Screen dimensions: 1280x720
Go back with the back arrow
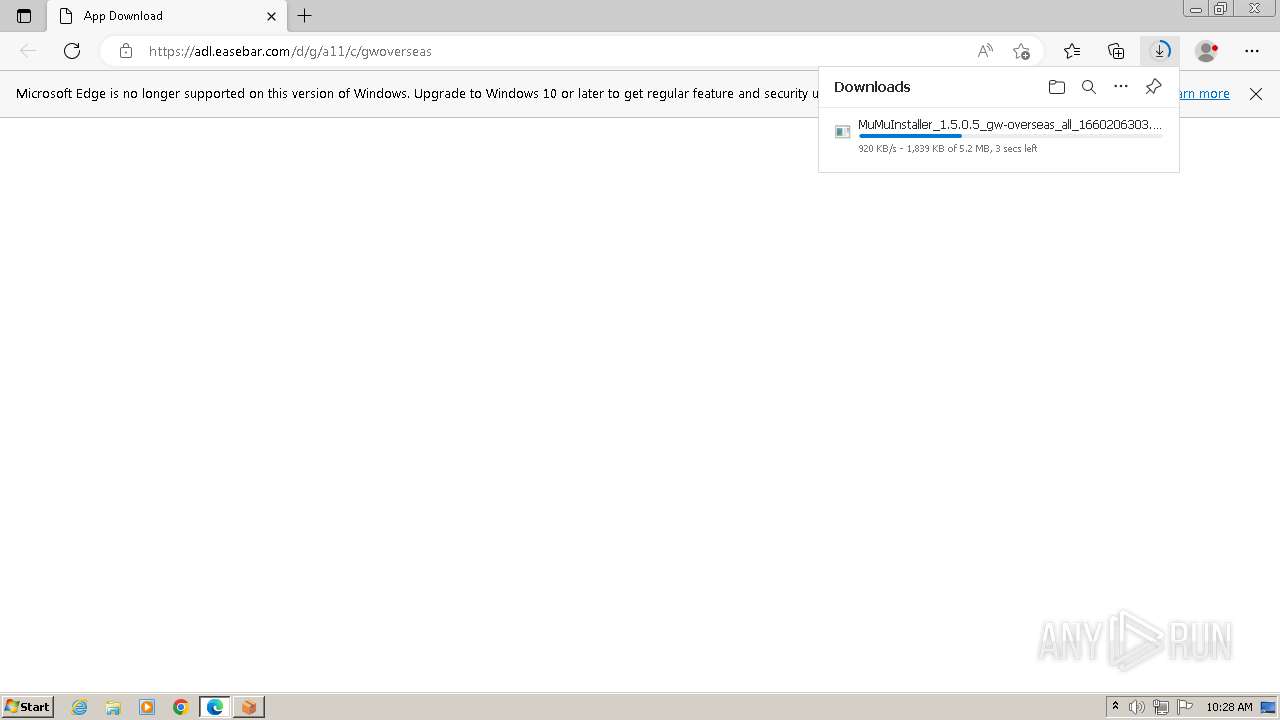(x=28, y=51)
